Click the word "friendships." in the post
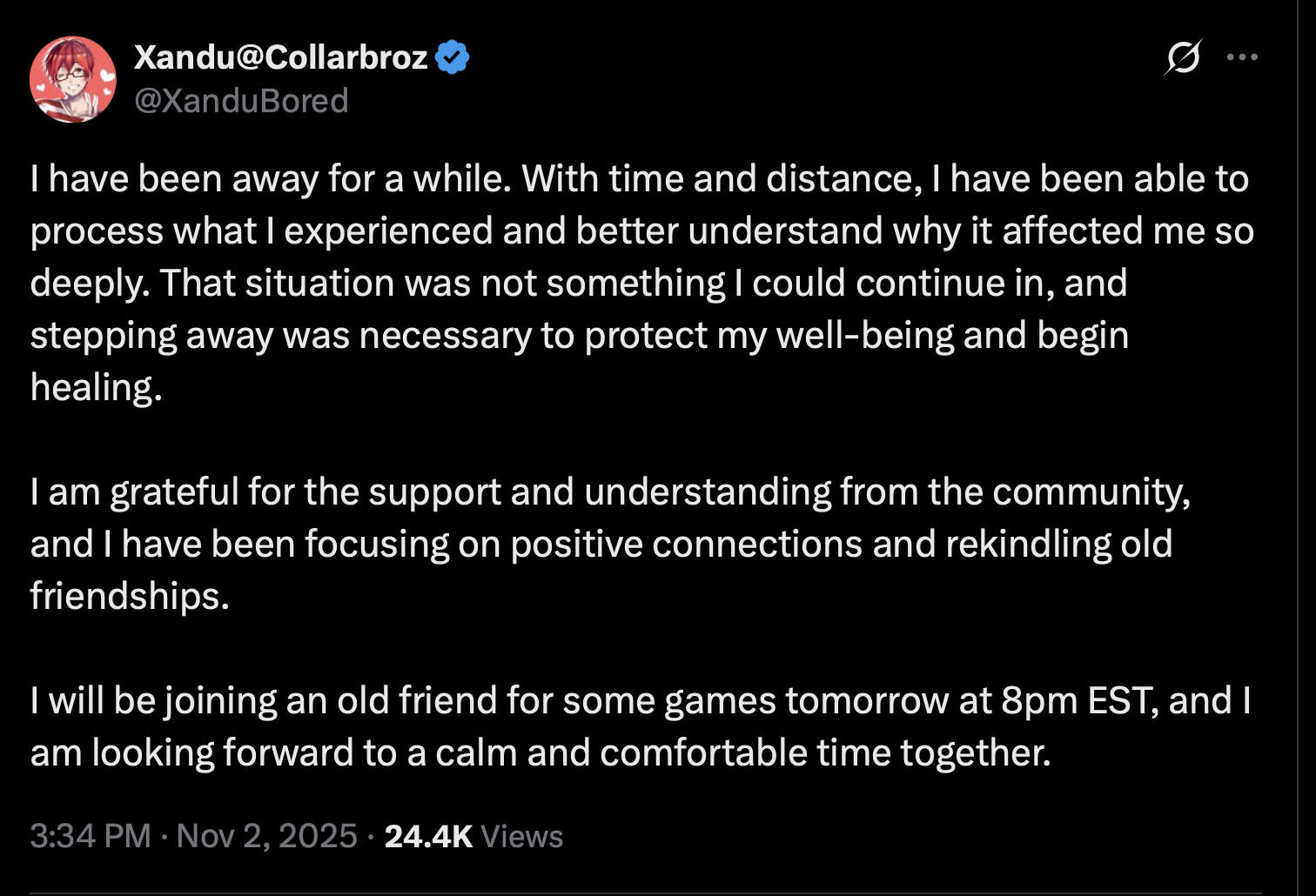The height and width of the screenshot is (896, 1316). tap(130, 597)
